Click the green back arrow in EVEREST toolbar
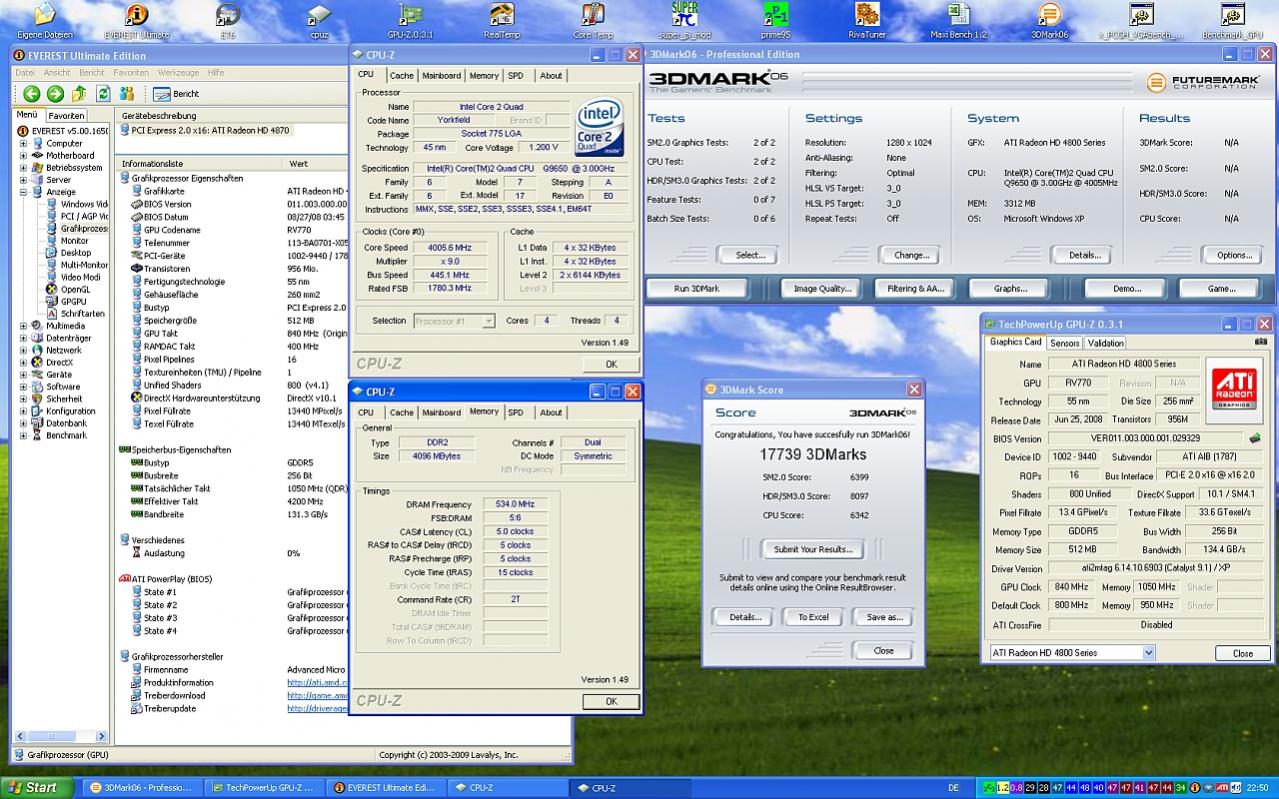Image resolution: width=1279 pixels, height=799 pixels. click(x=31, y=94)
